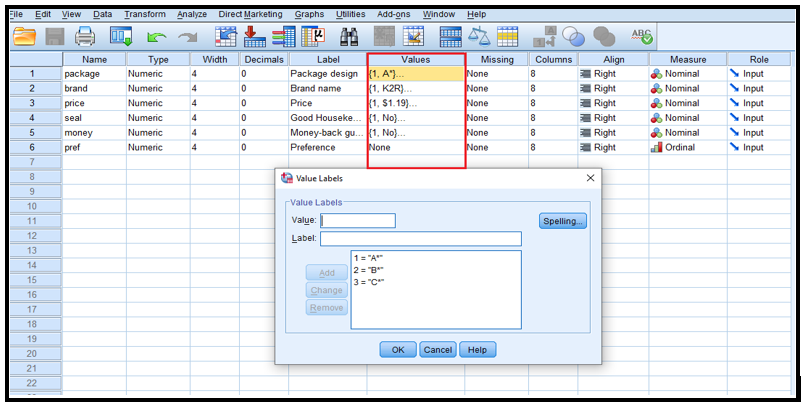Open a data document with folder icon
The image size is (807, 410).
click(25, 37)
